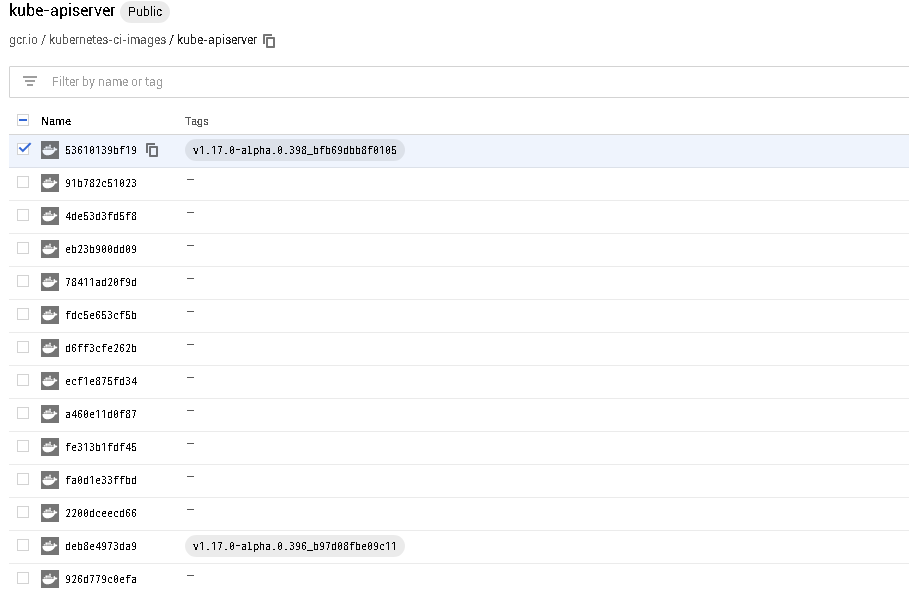Click the kube-apiserver page title
Viewport: 909px width, 590px height.
[62, 10]
